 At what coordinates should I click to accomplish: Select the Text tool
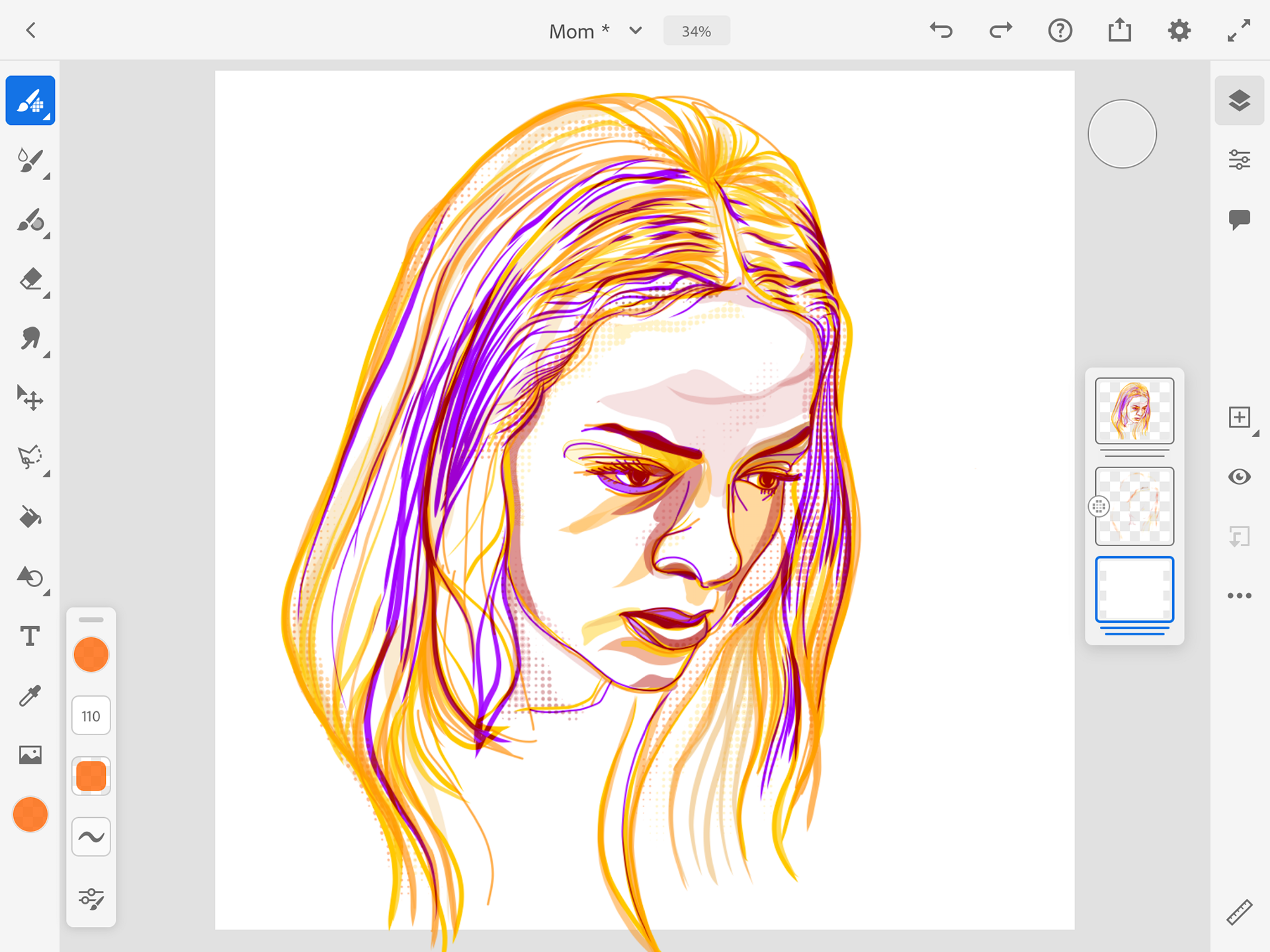30,636
